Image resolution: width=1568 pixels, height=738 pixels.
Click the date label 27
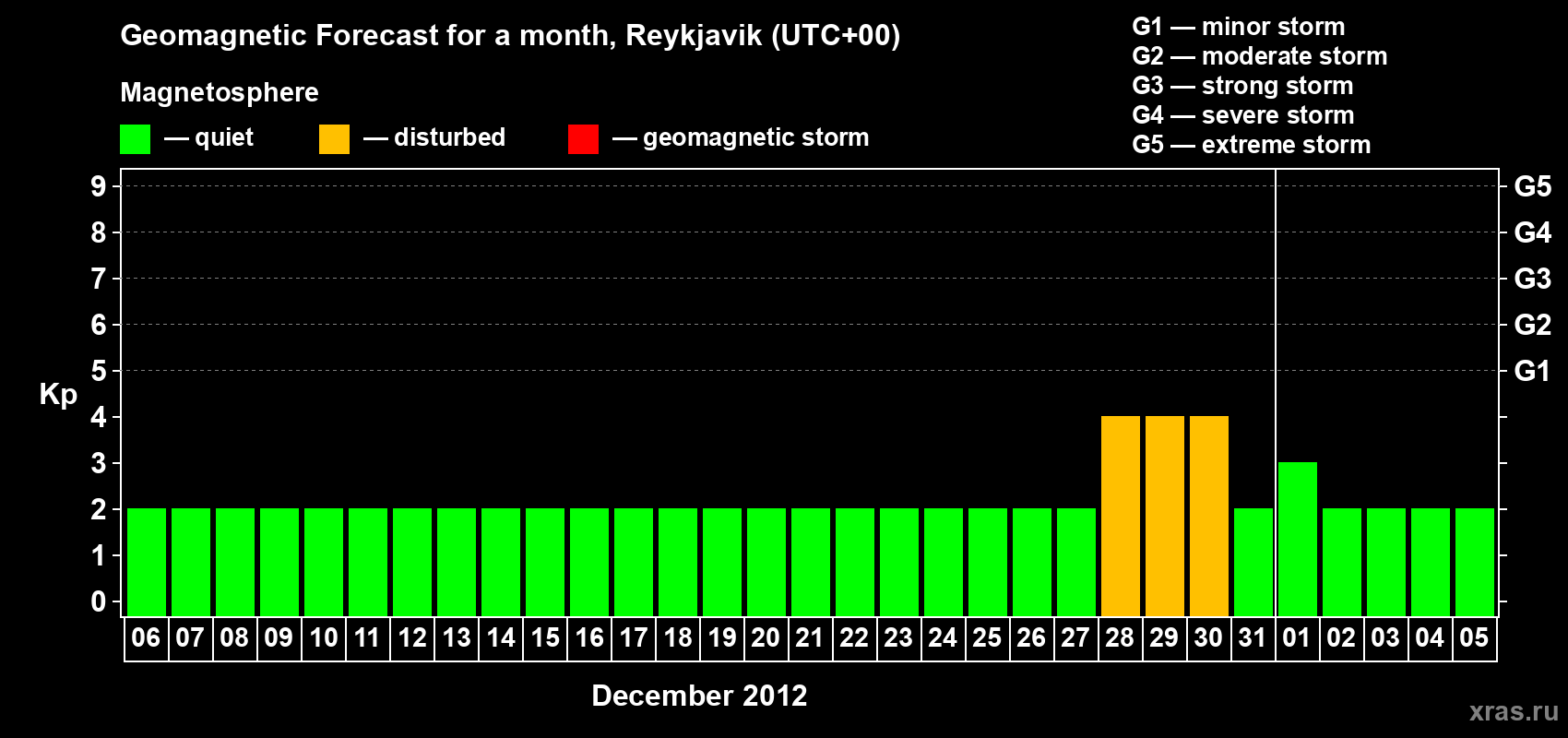click(1075, 637)
